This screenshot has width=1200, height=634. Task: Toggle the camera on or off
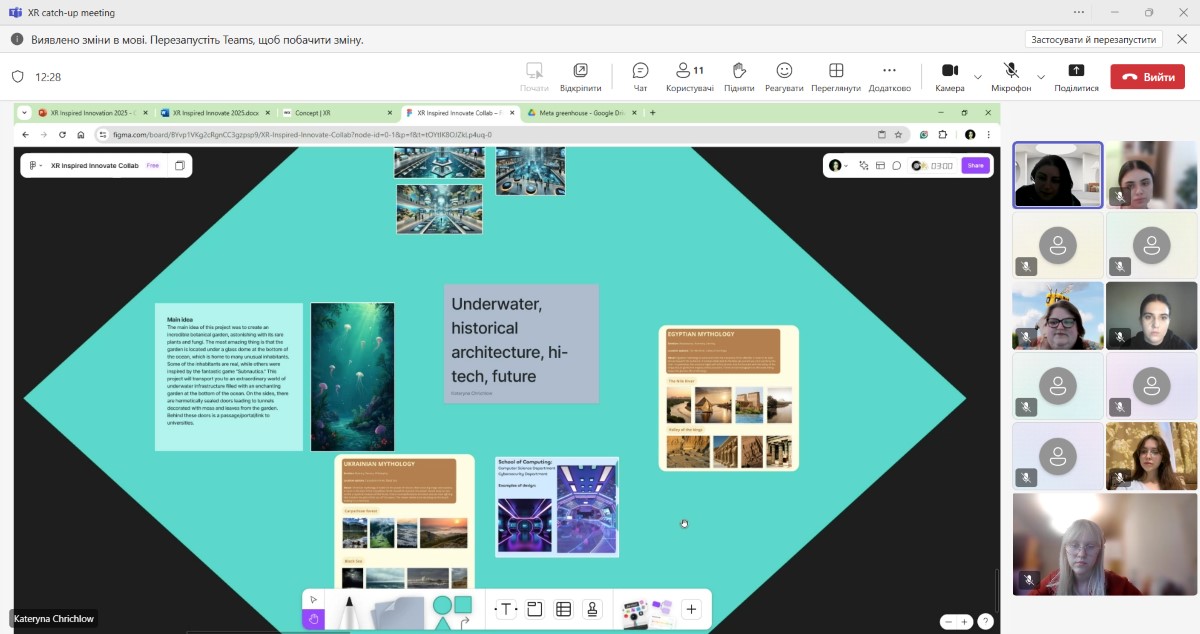949,77
